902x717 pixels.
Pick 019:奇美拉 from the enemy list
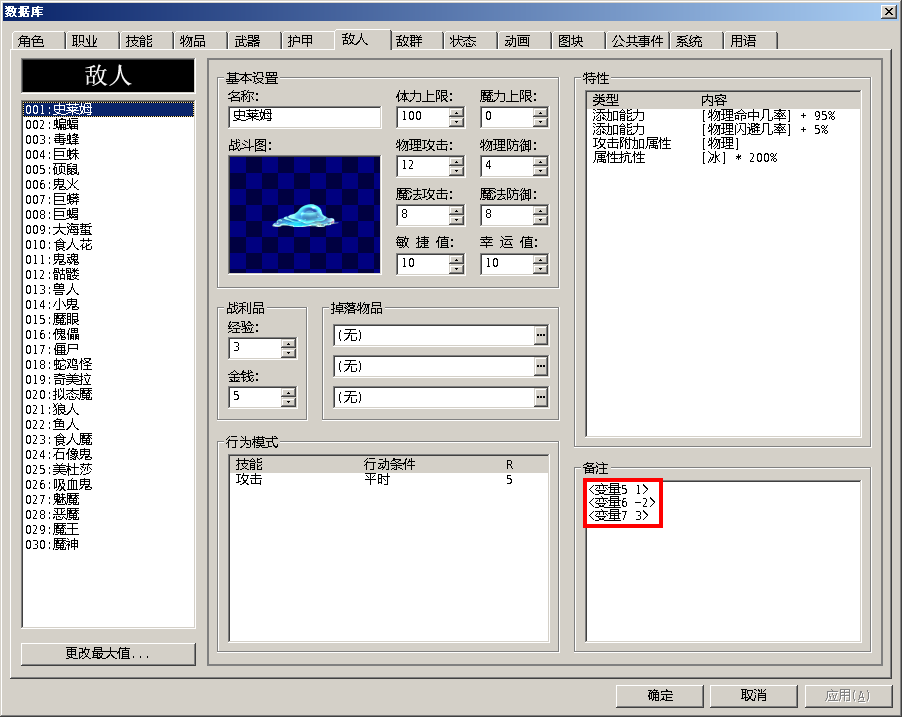coord(108,379)
